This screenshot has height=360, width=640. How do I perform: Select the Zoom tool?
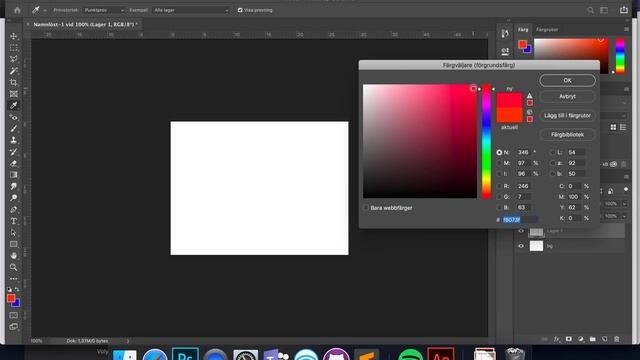(x=13, y=267)
